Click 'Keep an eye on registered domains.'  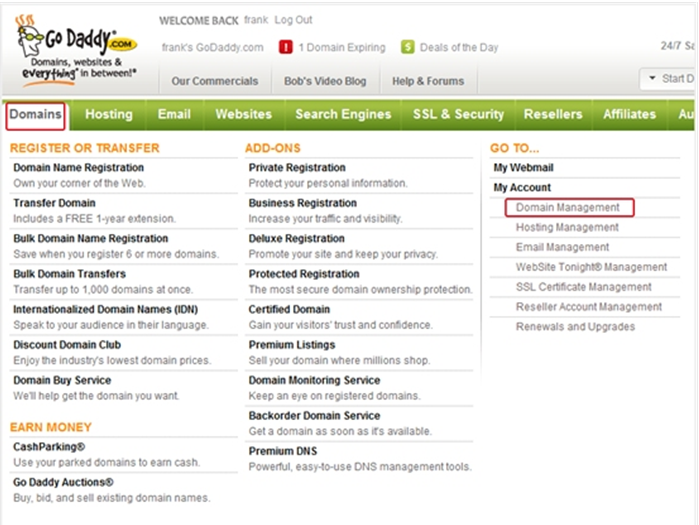pos(334,396)
